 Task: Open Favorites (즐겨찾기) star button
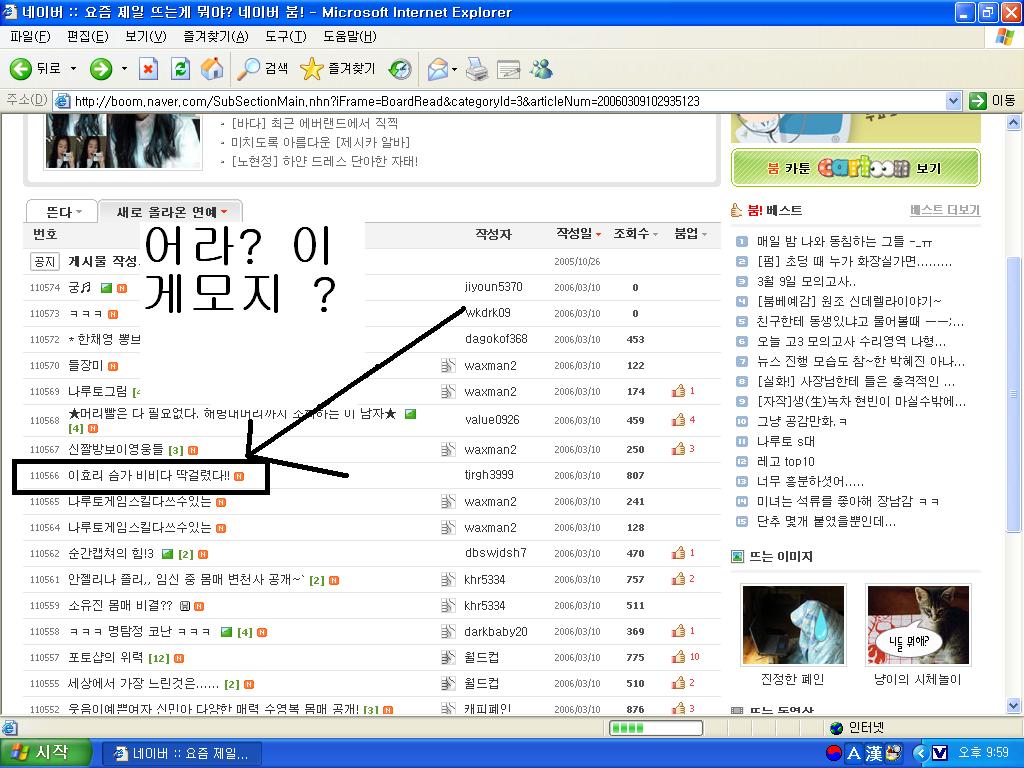pyautogui.click(x=338, y=69)
